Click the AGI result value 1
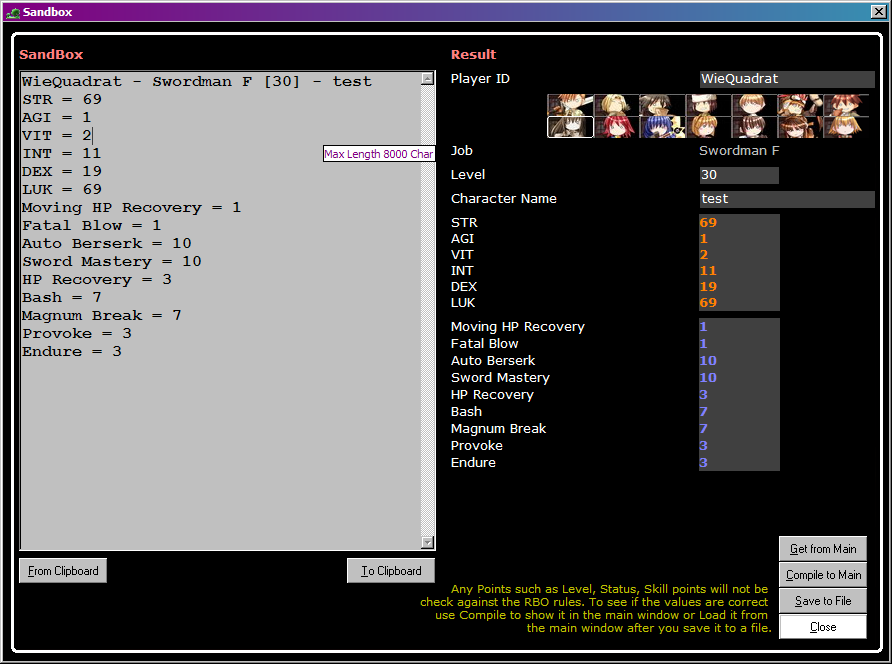892x664 pixels. 704,238
